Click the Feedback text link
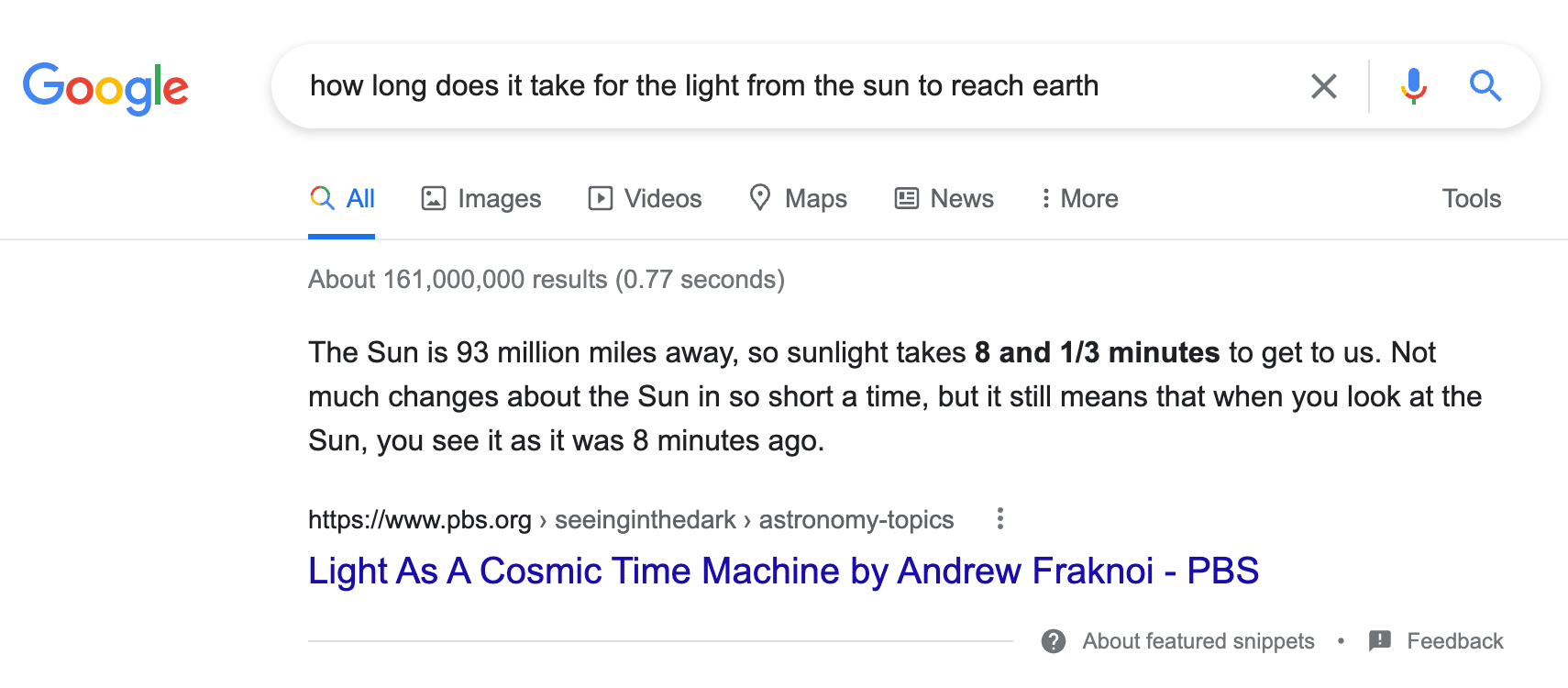Image resolution: width=1568 pixels, height=688 pixels. pyautogui.click(x=1454, y=641)
